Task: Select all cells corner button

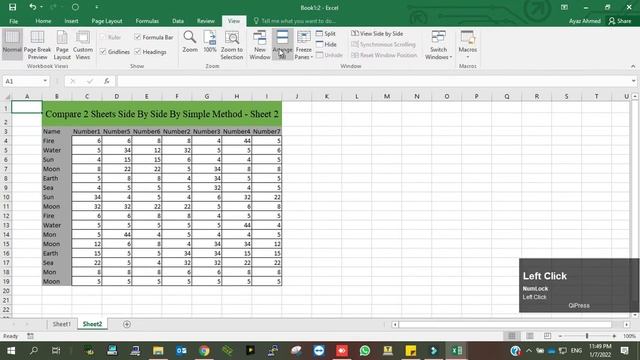Action: coord(7,96)
